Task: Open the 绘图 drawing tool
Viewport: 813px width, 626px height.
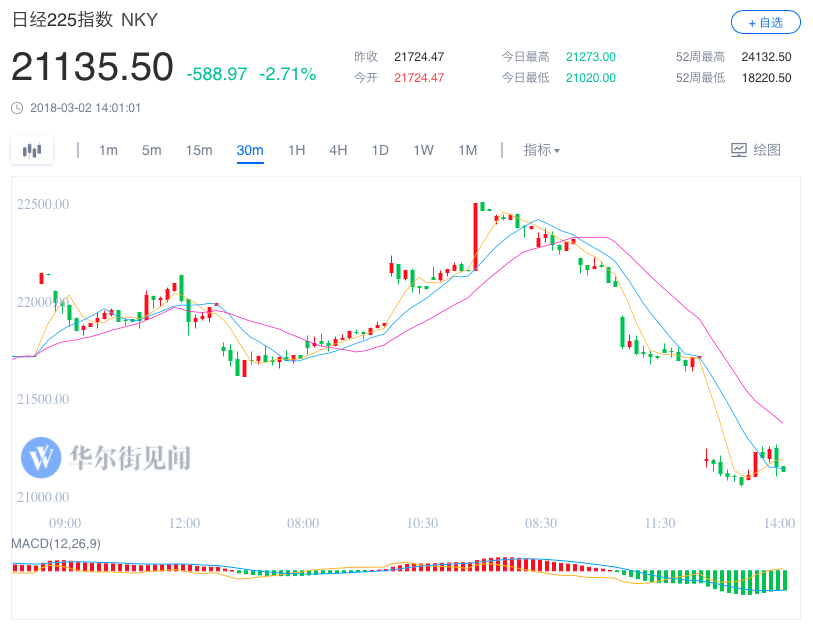Action: click(x=756, y=150)
